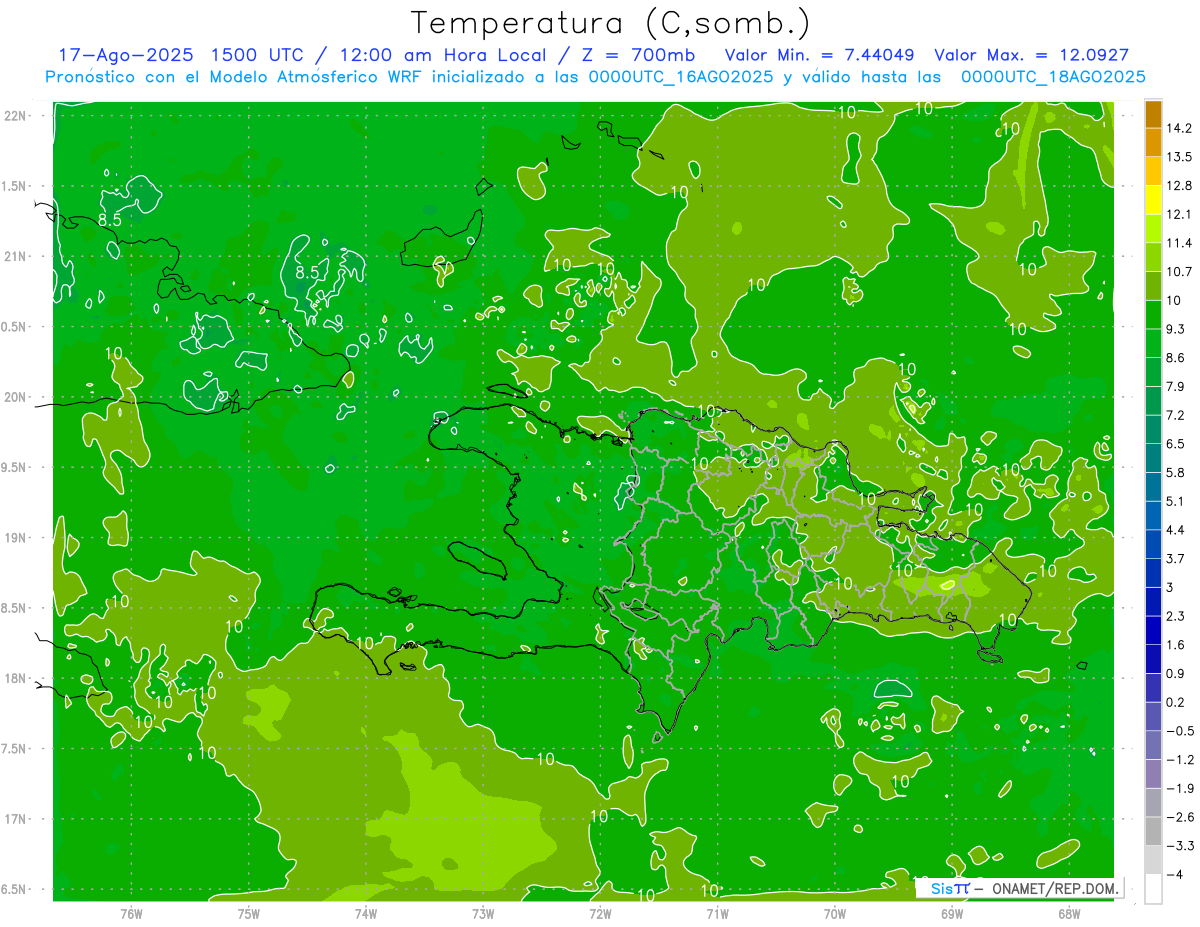Click the '1500 UTC' time label

[x=259, y=55]
